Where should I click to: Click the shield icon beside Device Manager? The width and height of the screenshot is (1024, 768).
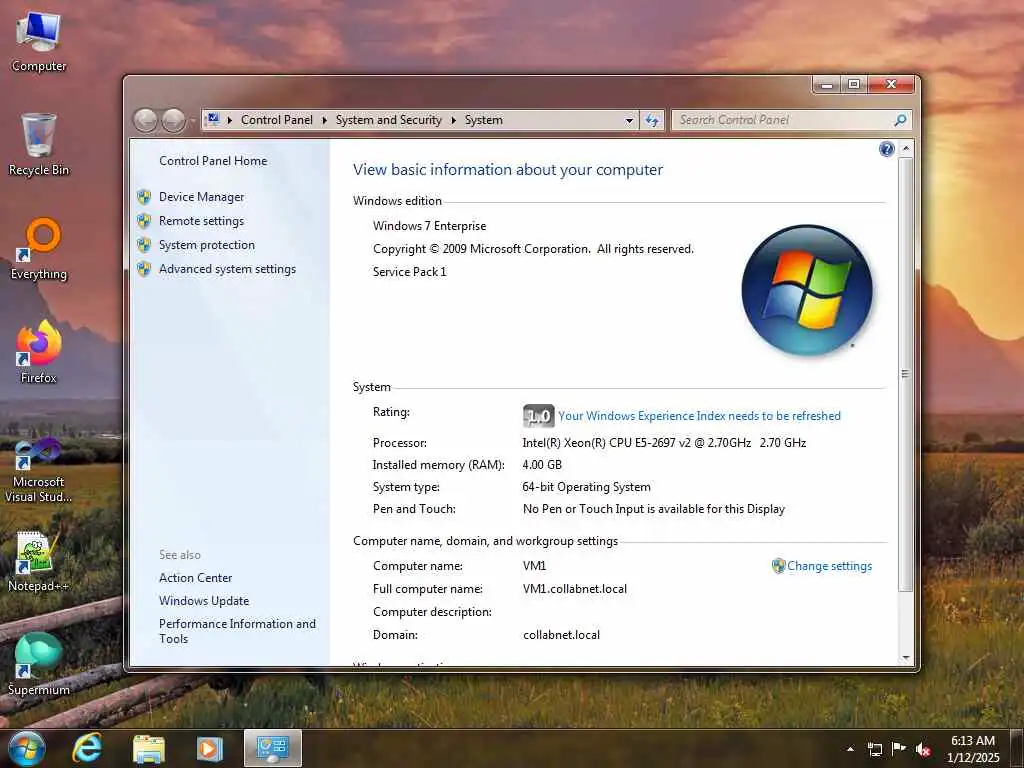pos(144,197)
